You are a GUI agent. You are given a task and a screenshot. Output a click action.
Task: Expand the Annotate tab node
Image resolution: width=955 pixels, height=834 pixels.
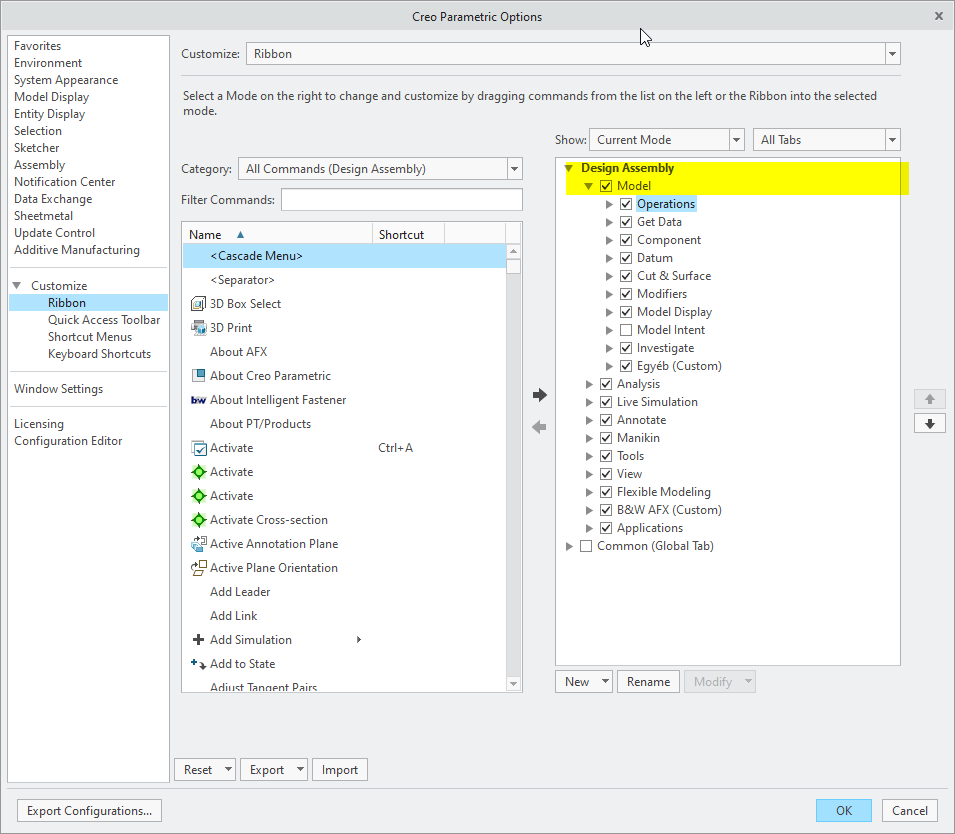[589, 420]
